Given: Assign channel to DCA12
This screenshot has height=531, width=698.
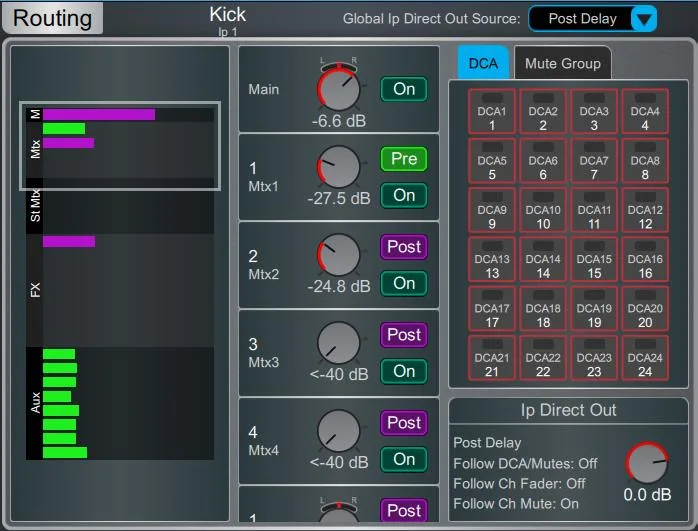Looking at the screenshot, I should point(645,210).
